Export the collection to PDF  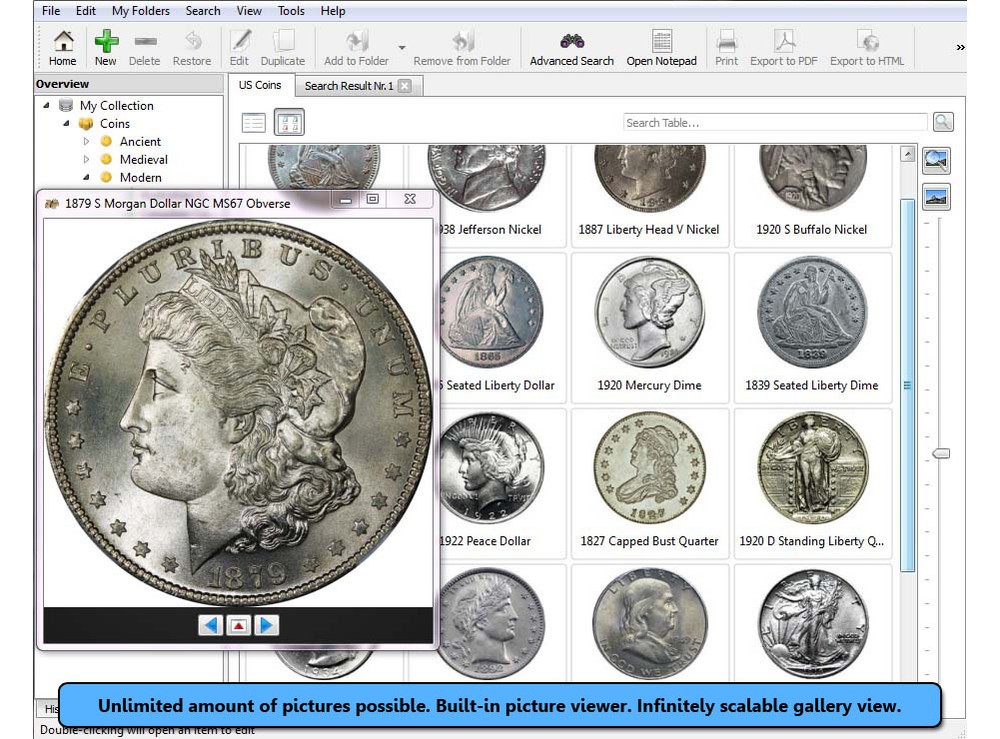click(783, 47)
